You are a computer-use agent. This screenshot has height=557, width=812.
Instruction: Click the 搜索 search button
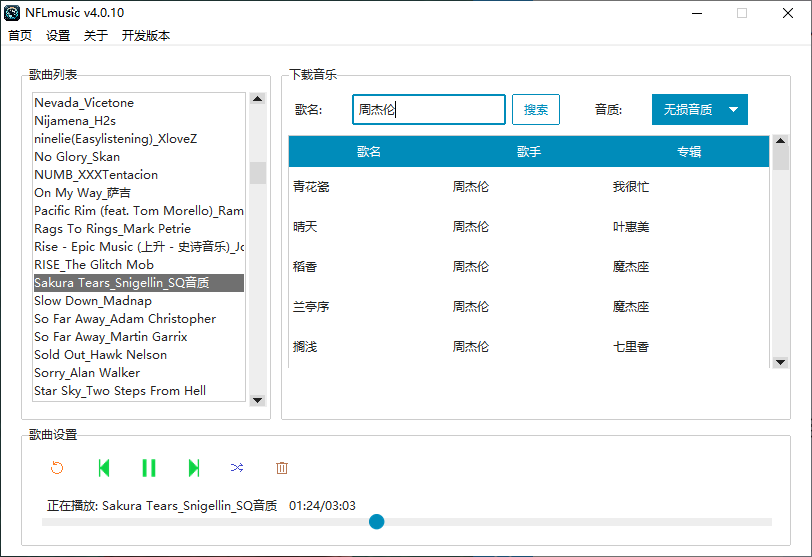pyautogui.click(x=536, y=109)
